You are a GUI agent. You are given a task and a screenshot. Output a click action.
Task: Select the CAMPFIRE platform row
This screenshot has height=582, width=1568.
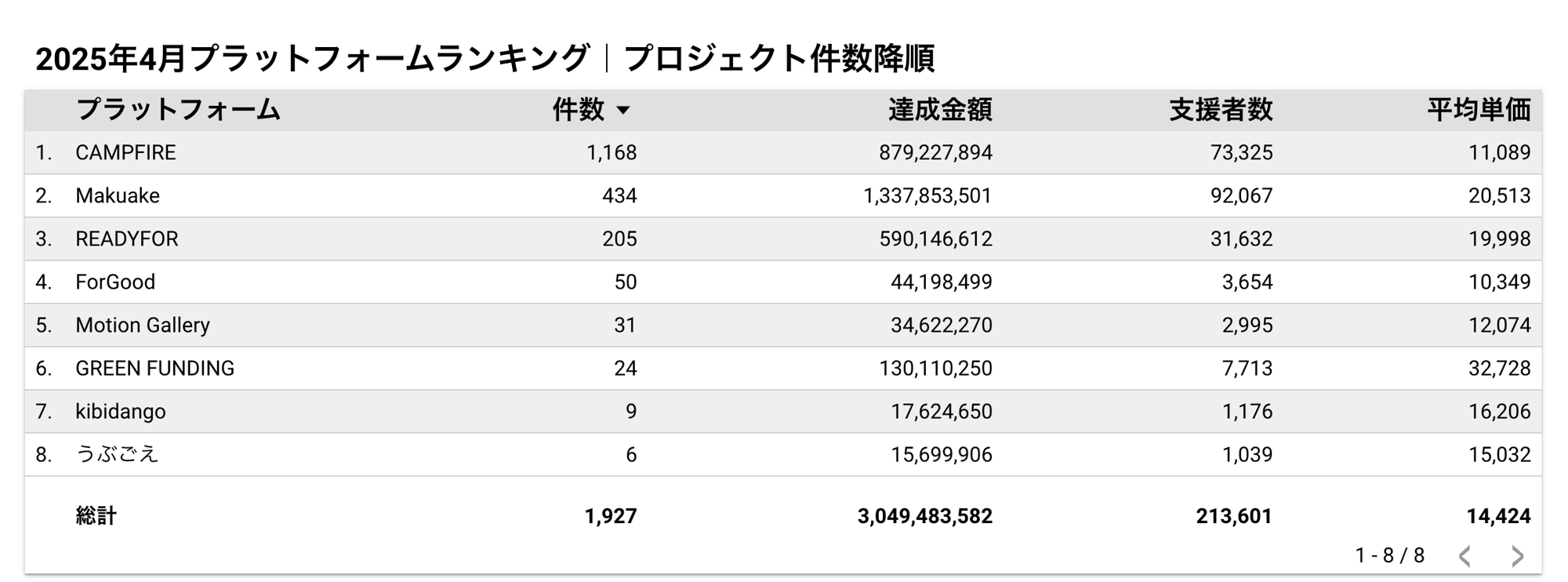pos(125,153)
